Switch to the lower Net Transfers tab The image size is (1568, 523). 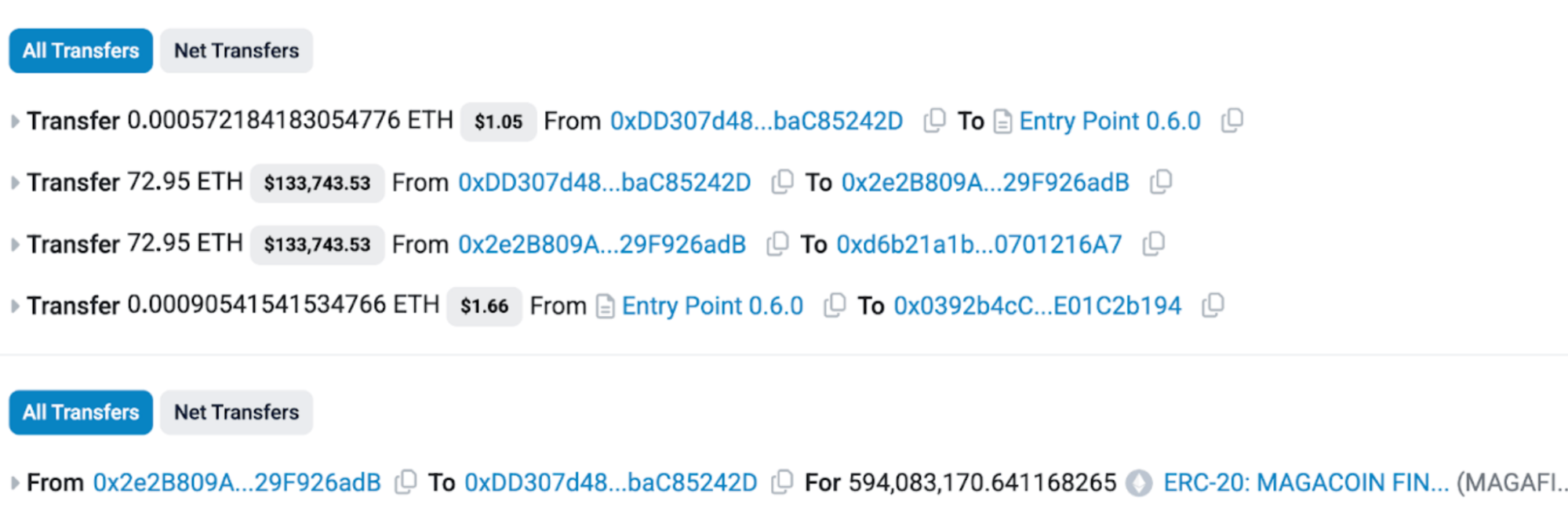(236, 412)
